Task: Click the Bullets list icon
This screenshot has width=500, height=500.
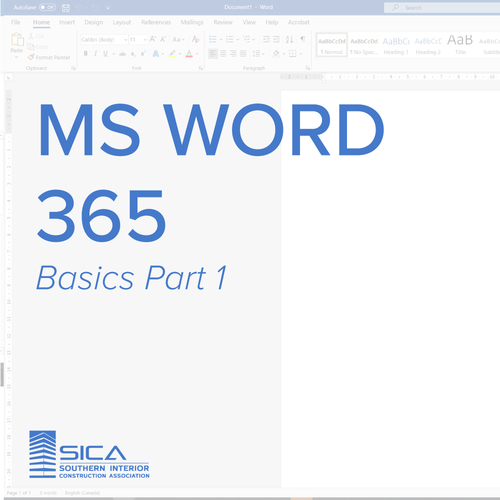Action: 212,39
